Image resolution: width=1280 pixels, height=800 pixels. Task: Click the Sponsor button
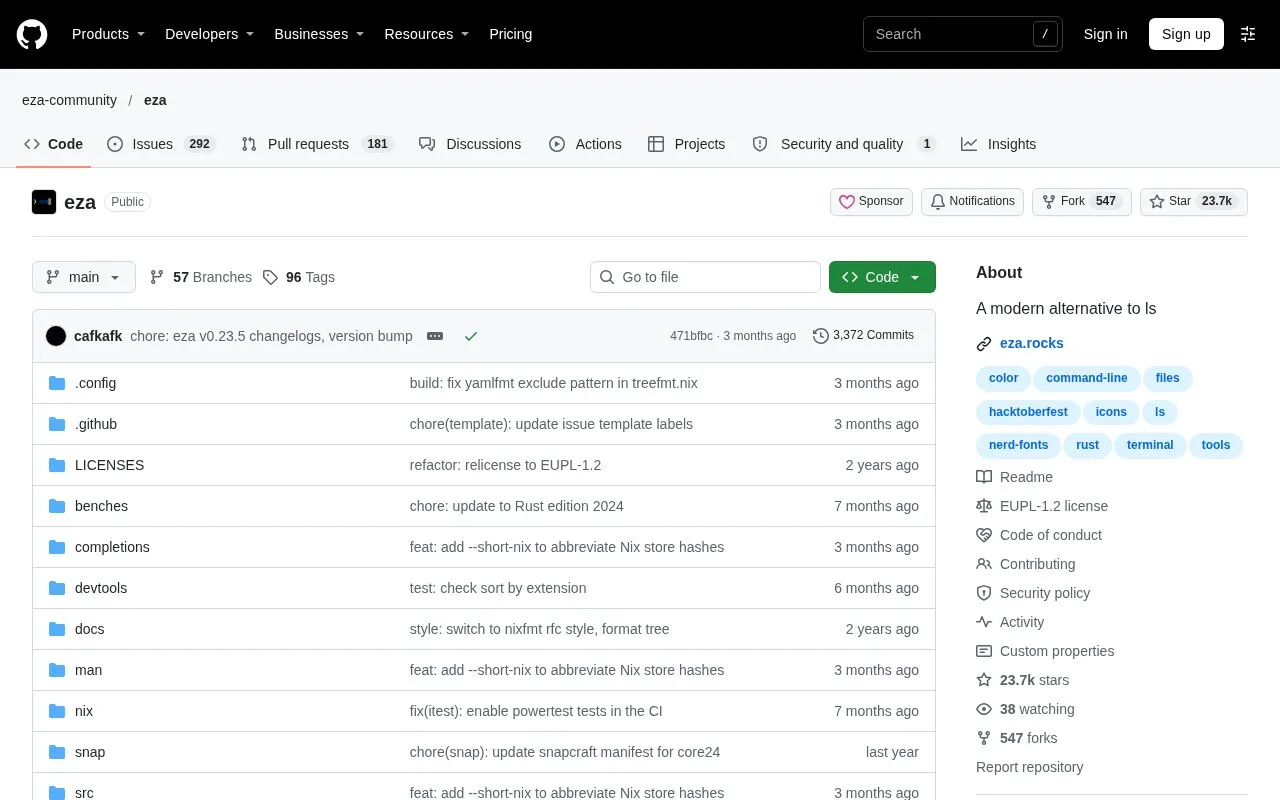tap(871, 201)
